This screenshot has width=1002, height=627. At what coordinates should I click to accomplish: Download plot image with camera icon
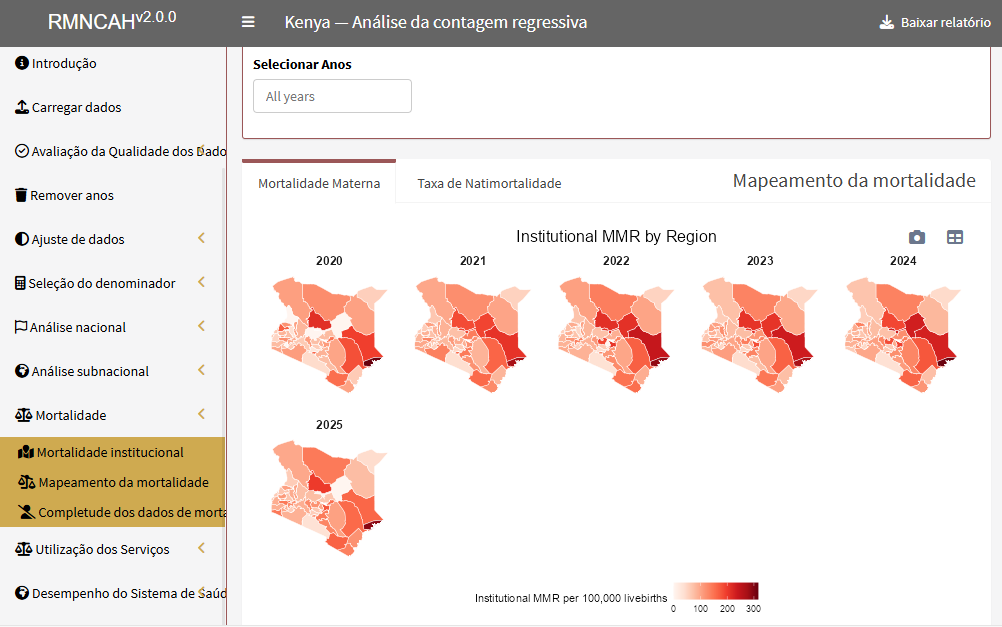point(917,237)
